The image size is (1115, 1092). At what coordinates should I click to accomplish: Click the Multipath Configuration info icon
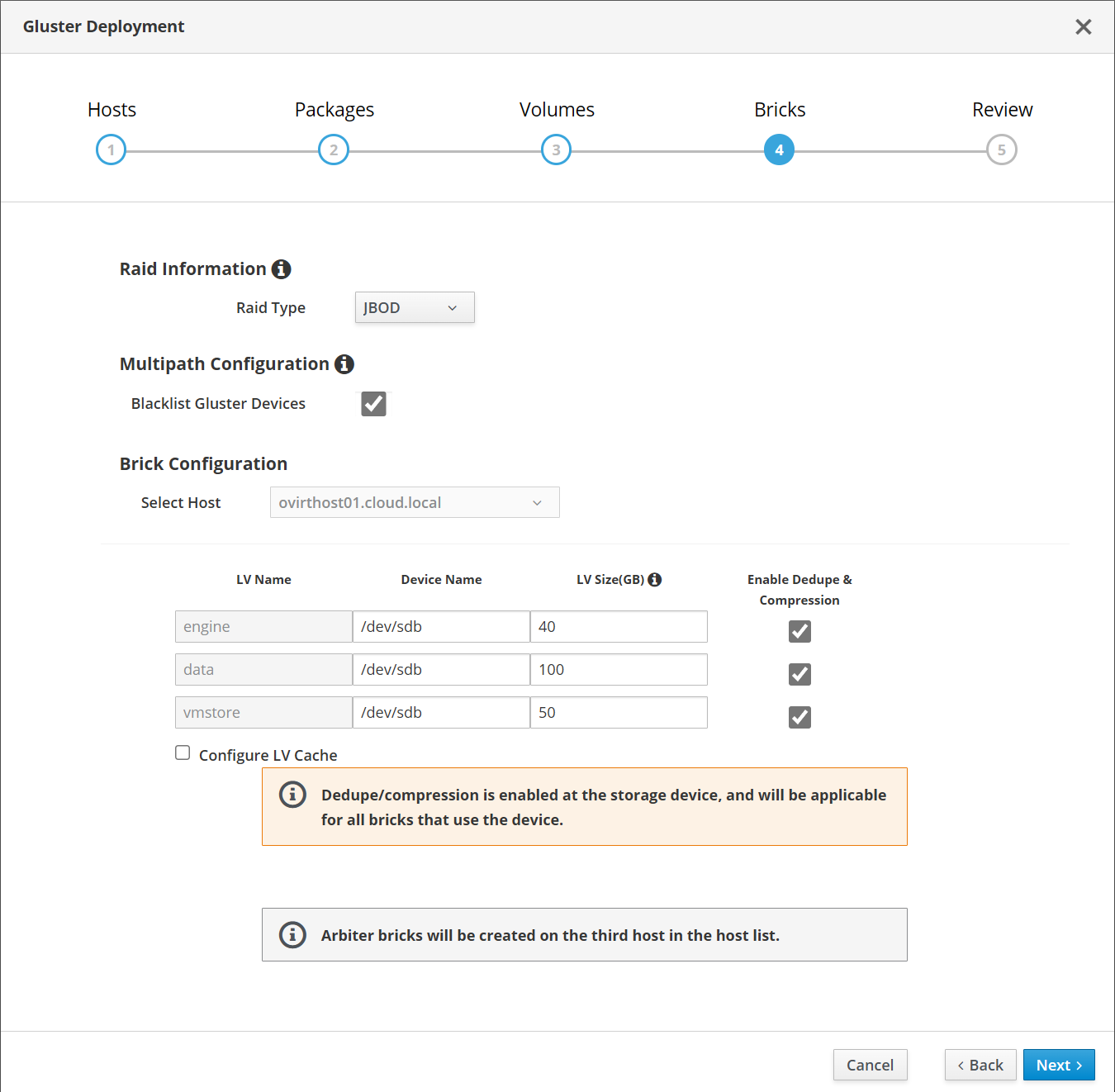point(344,364)
